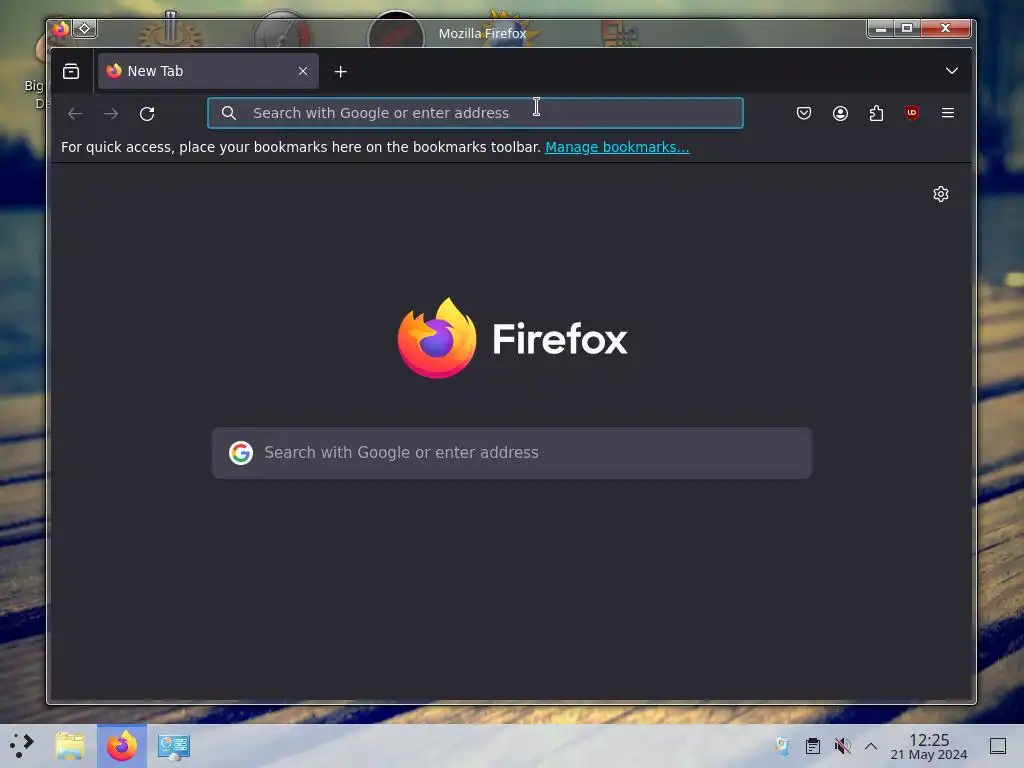1024x768 pixels.
Task: Minimize the Mozilla Firefox window
Action: point(880,28)
